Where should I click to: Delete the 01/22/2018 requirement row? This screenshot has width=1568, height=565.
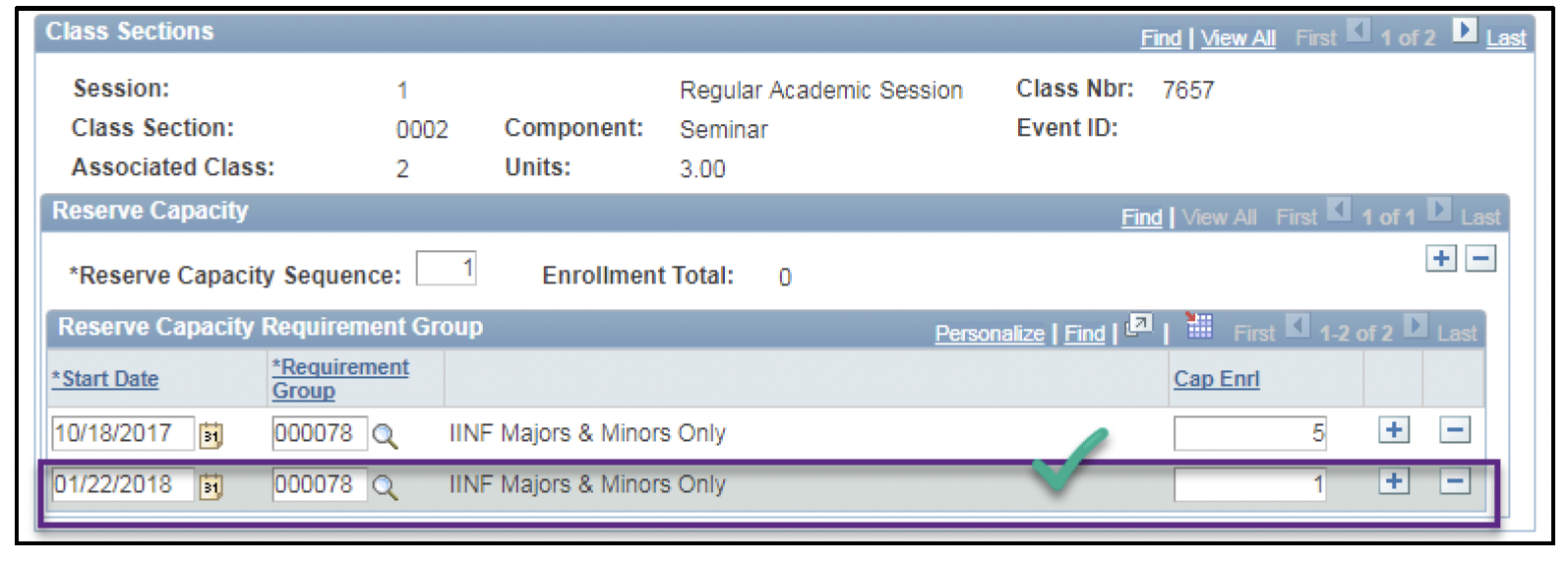[x=1455, y=482]
